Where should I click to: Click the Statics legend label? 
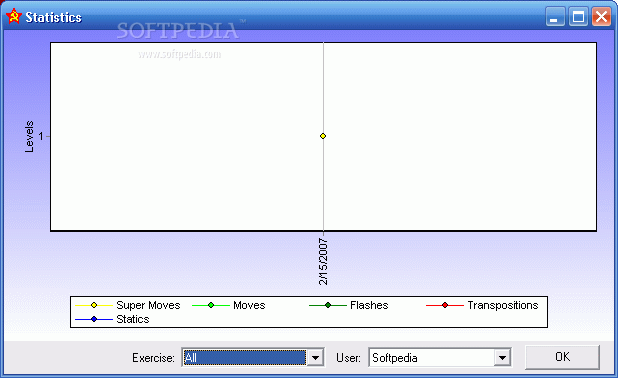click(x=133, y=319)
